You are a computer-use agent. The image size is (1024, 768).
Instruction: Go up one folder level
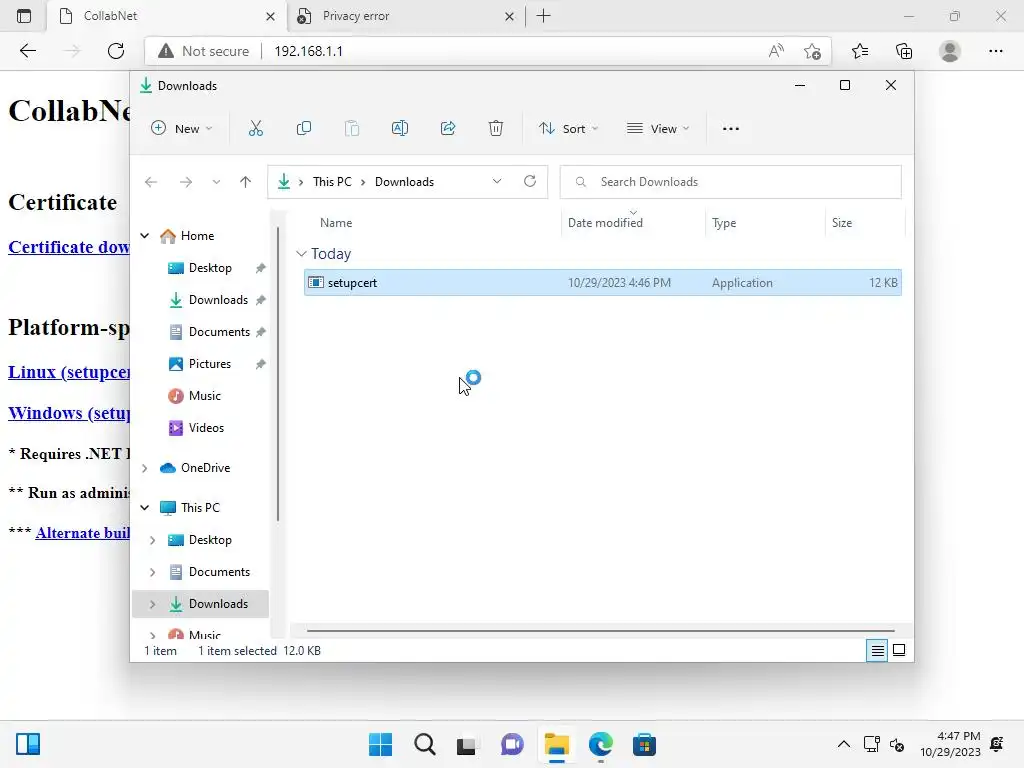246,182
